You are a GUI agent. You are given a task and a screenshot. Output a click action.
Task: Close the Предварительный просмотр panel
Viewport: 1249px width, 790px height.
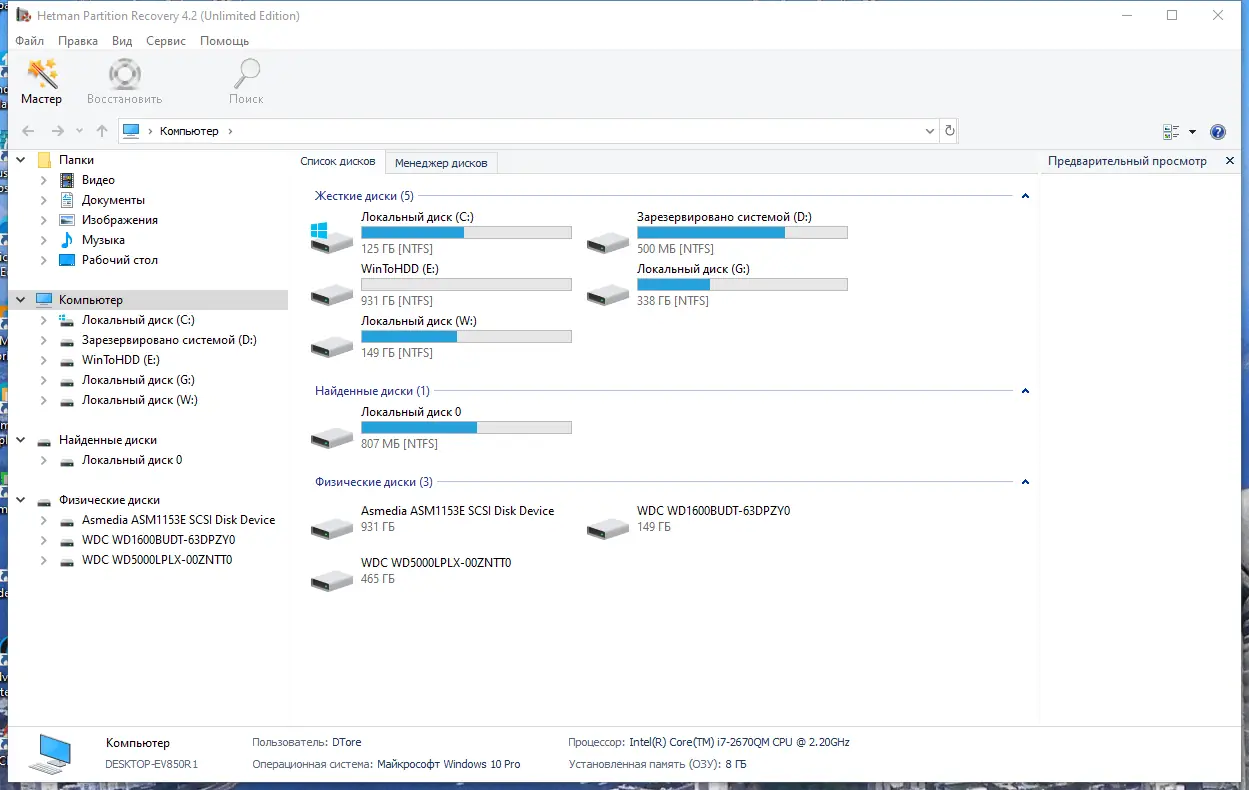tap(1230, 160)
